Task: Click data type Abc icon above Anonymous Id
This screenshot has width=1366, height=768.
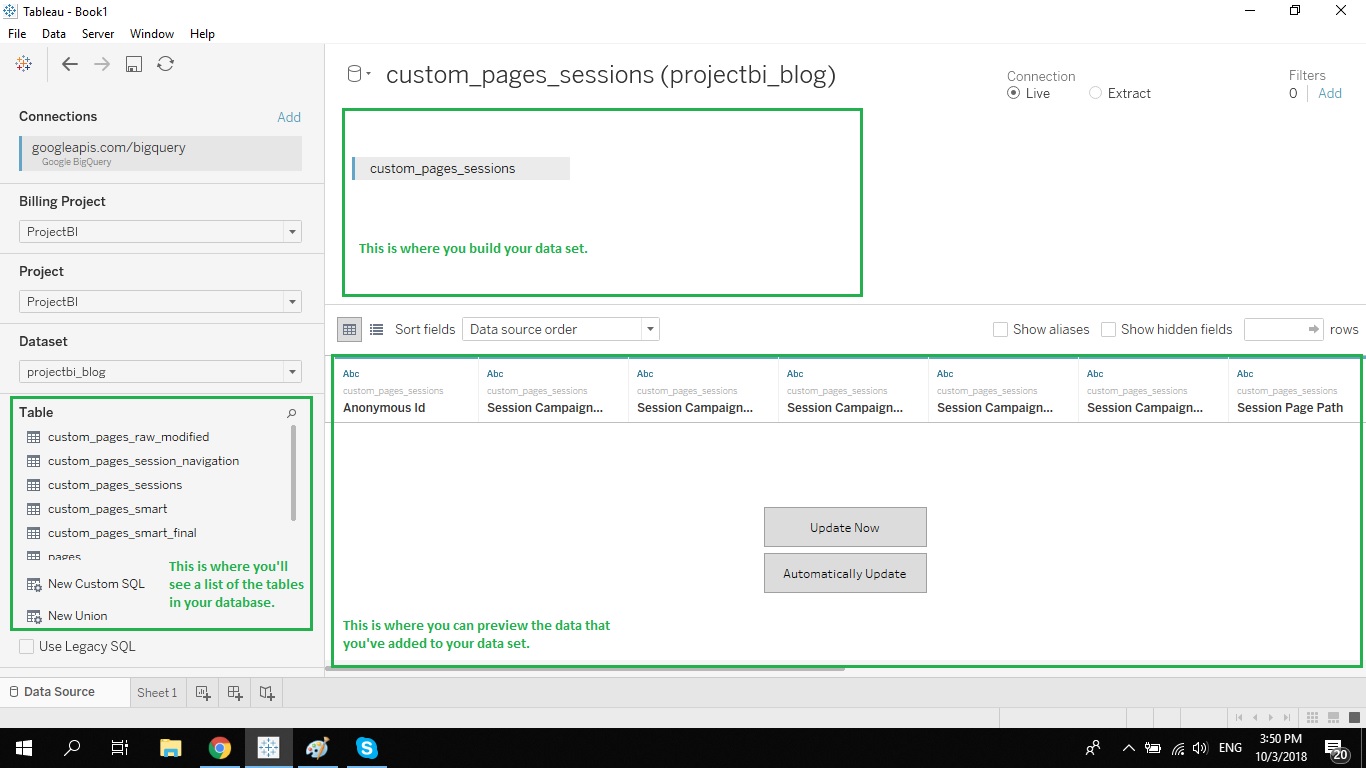Action: [351, 374]
